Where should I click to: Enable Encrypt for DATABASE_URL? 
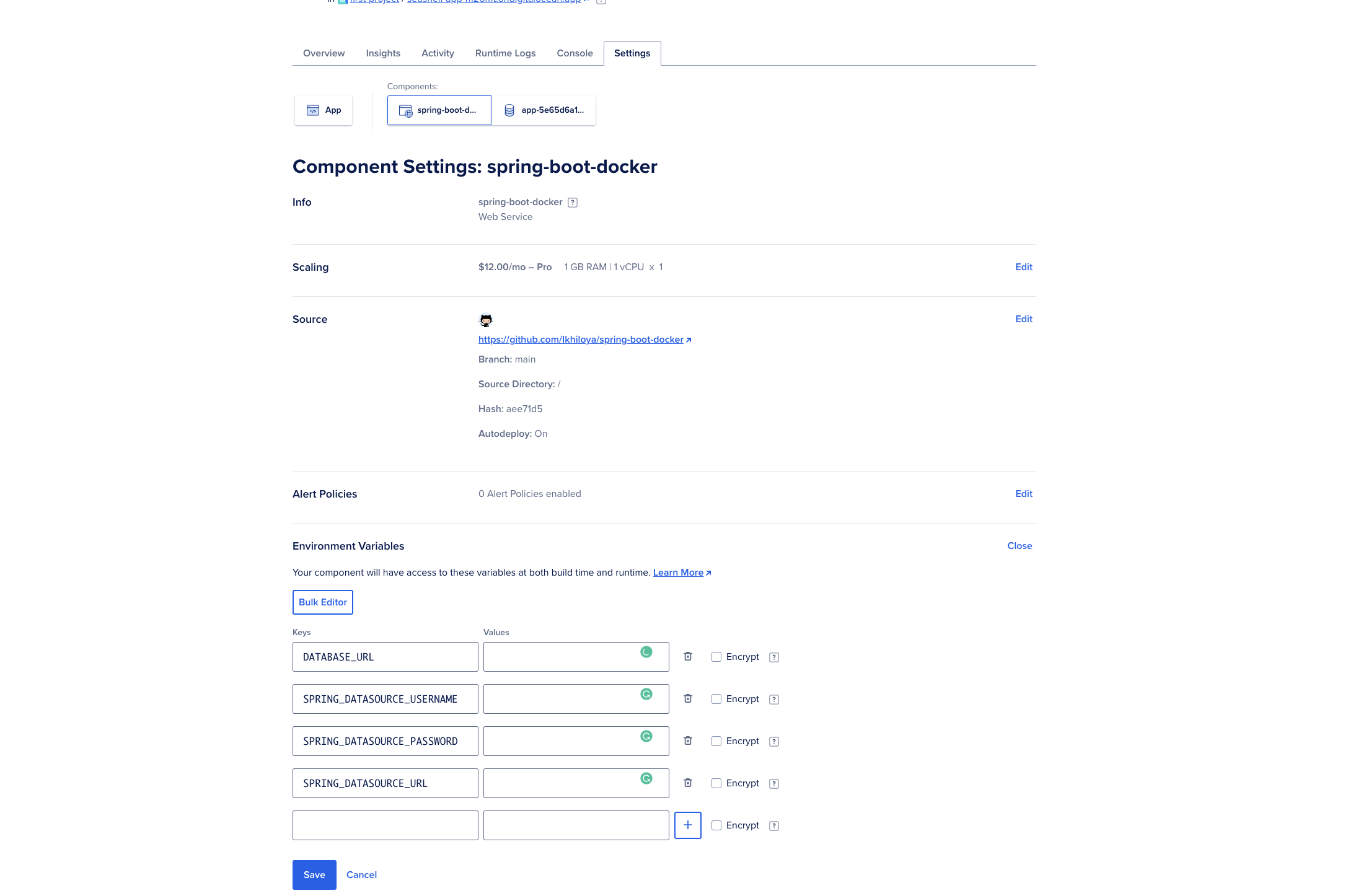[x=716, y=657]
